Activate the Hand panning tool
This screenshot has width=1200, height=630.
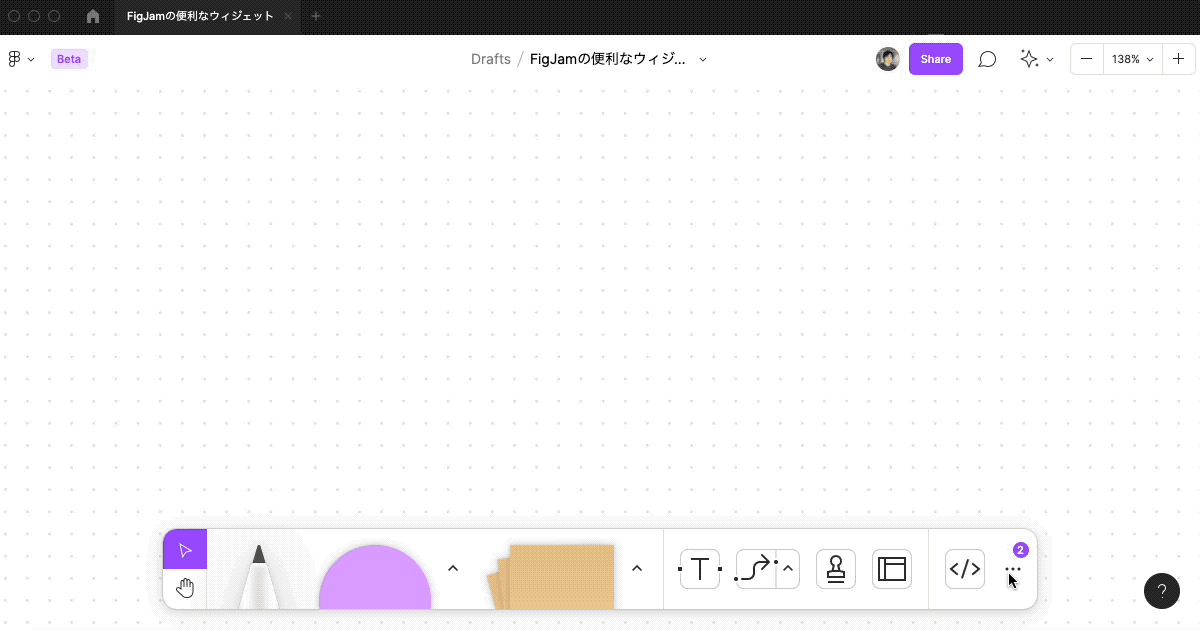[x=185, y=588]
